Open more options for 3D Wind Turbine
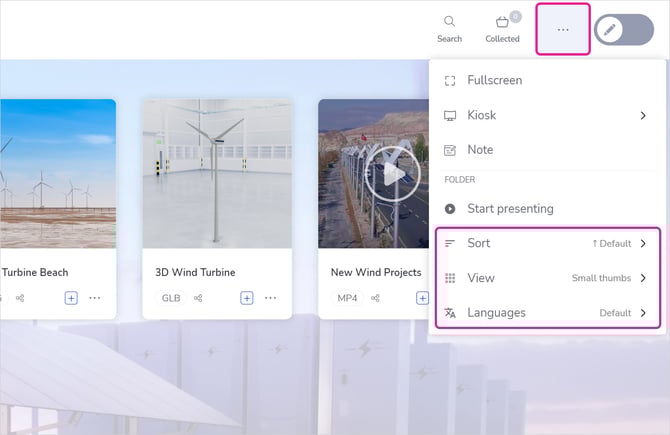Screen dimensions: 670x435 270,298
